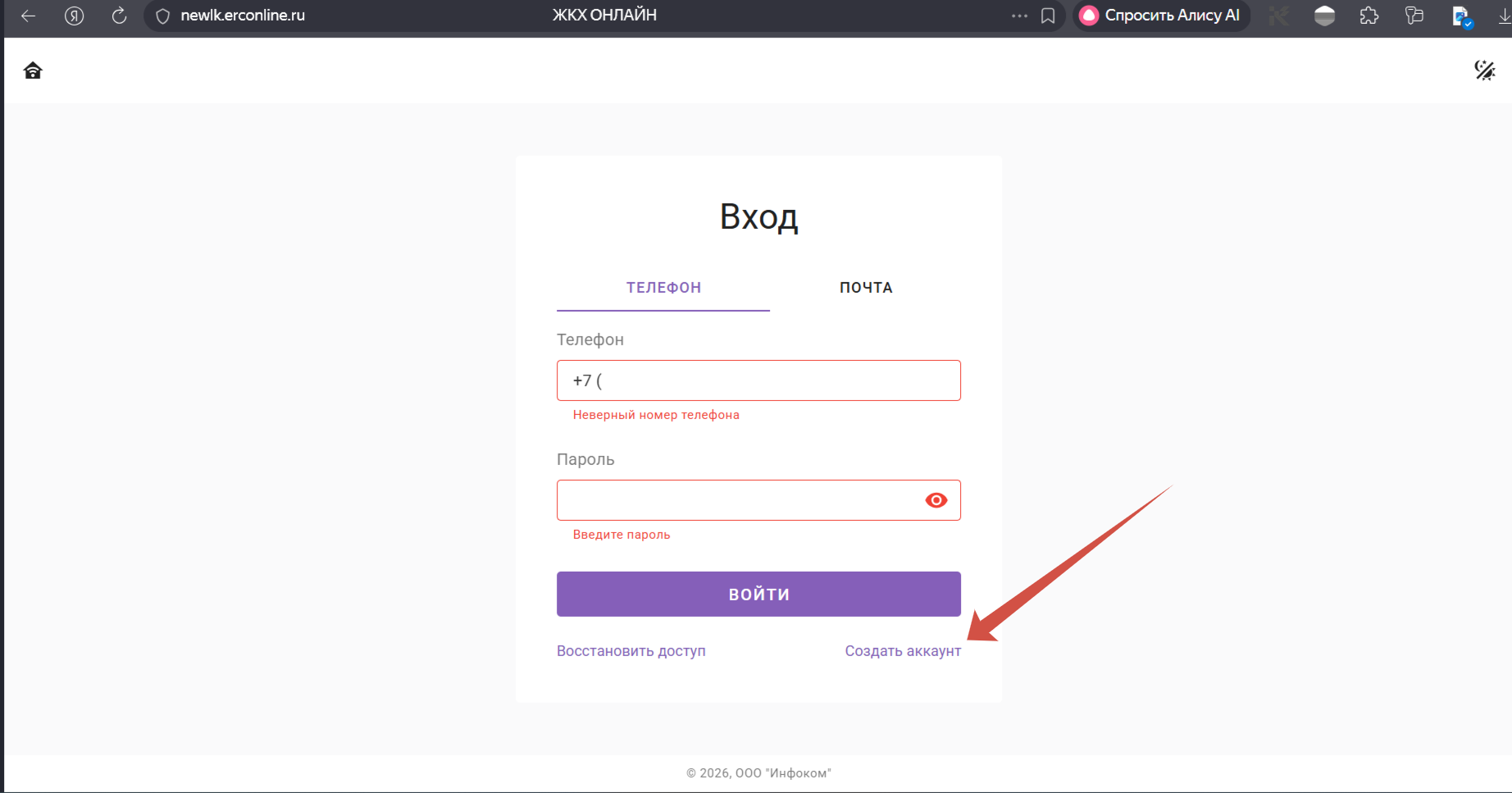The image size is (1512, 793).
Task: Open the Восстановить доступ link
Action: pos(631,651)
